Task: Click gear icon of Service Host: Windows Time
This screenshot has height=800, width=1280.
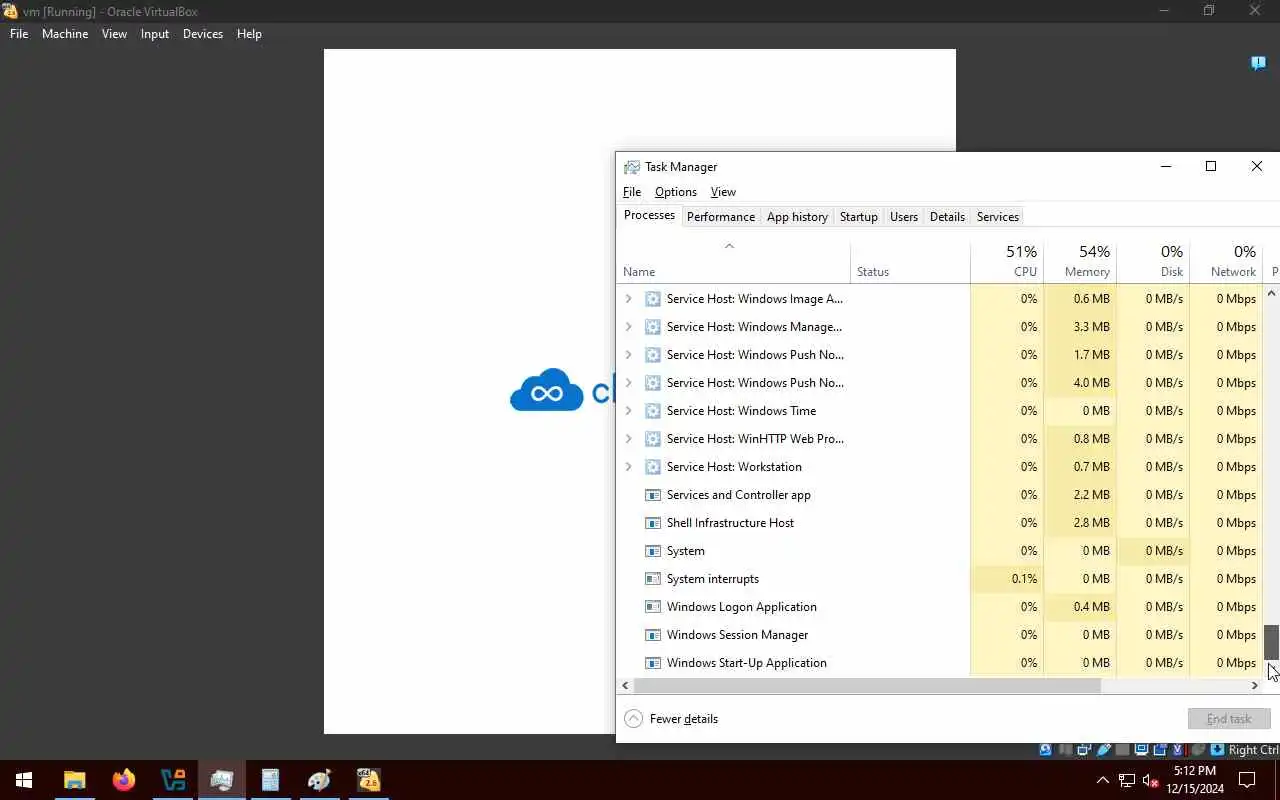Action: click(x=653, y=411)
